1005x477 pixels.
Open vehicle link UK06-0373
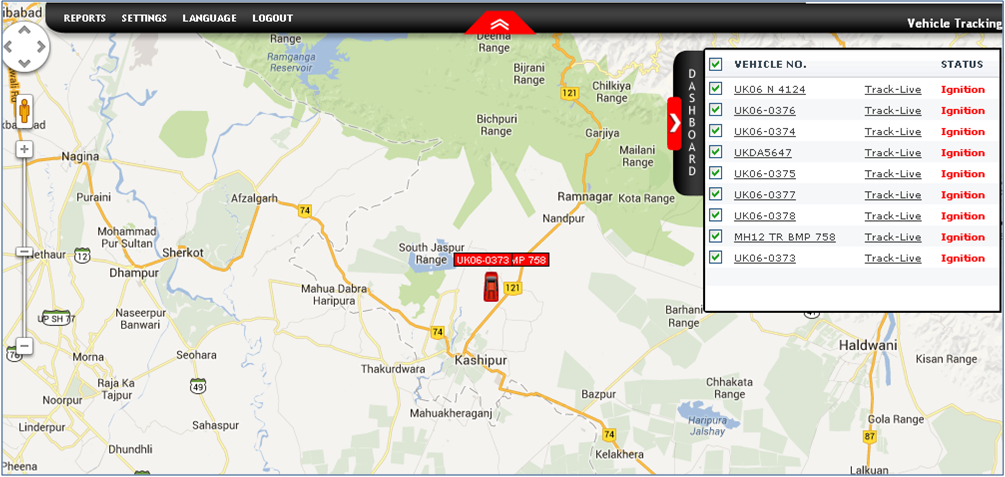pos(765,258)
